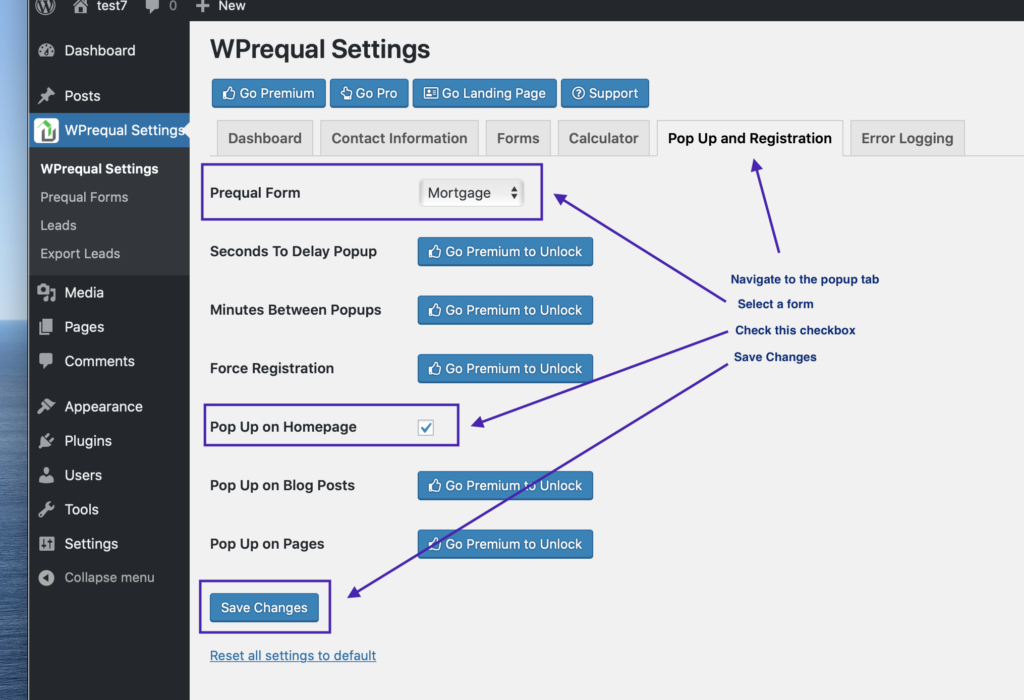Viewport: 1024px width, 700px height.
Task: Open the Posts menu label
Action: [x=82, y=96]
